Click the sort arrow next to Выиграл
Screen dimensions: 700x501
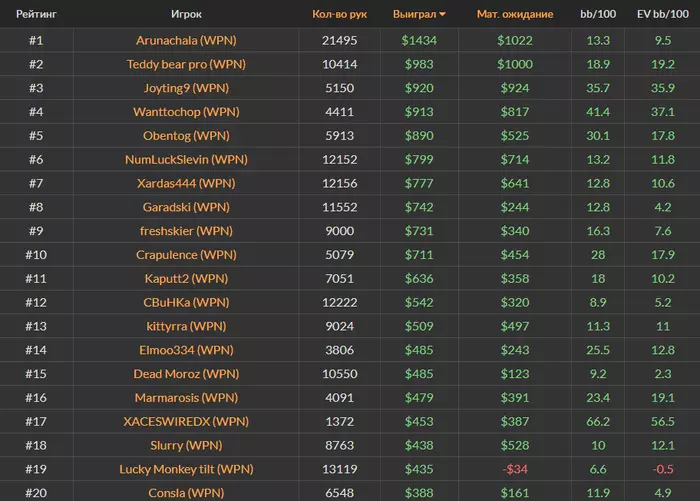click(443, 16)
